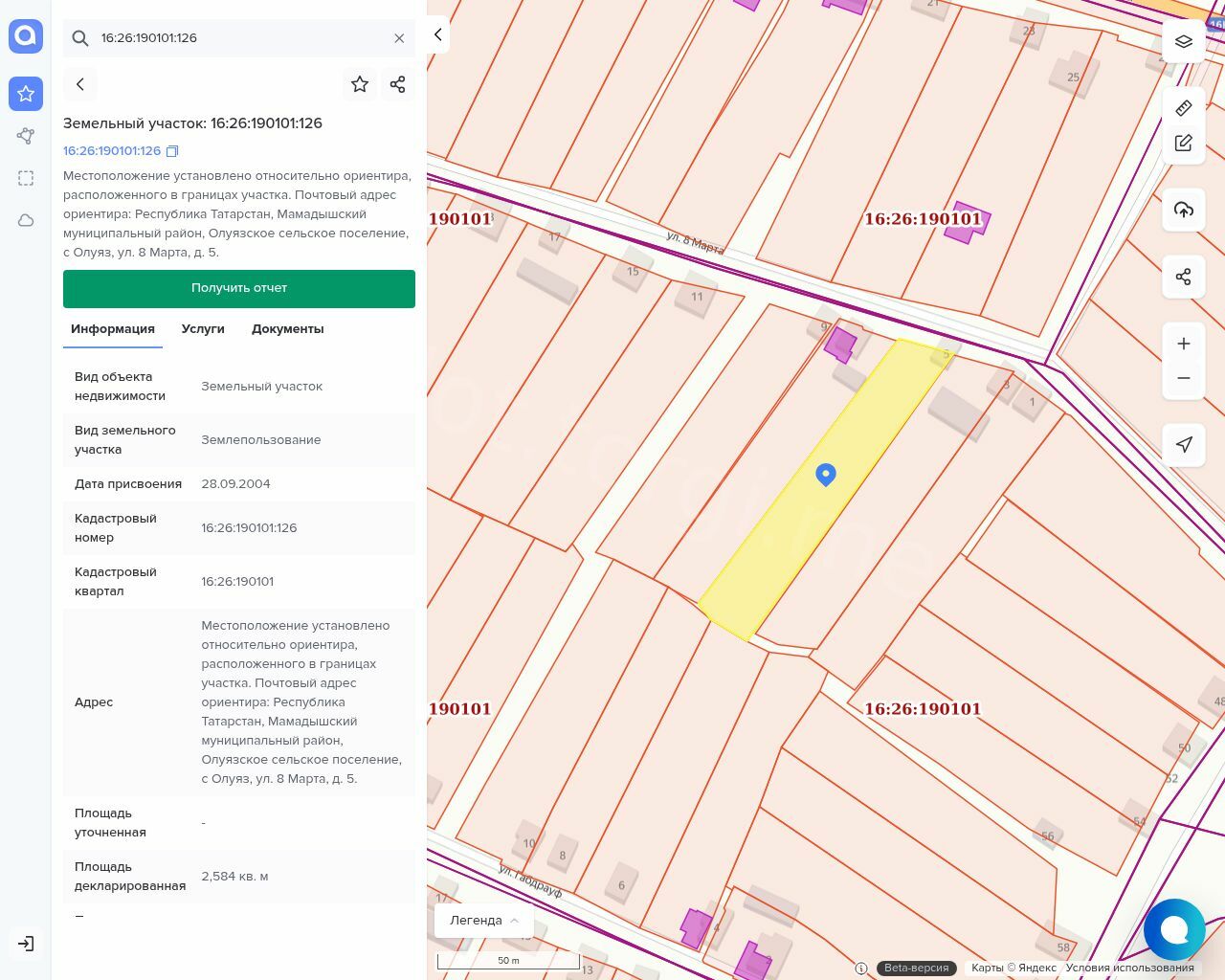Screen dimensions: 1225x980
Task: Center map on my location
Action: pyautogui.click(x=1184, y=444)
